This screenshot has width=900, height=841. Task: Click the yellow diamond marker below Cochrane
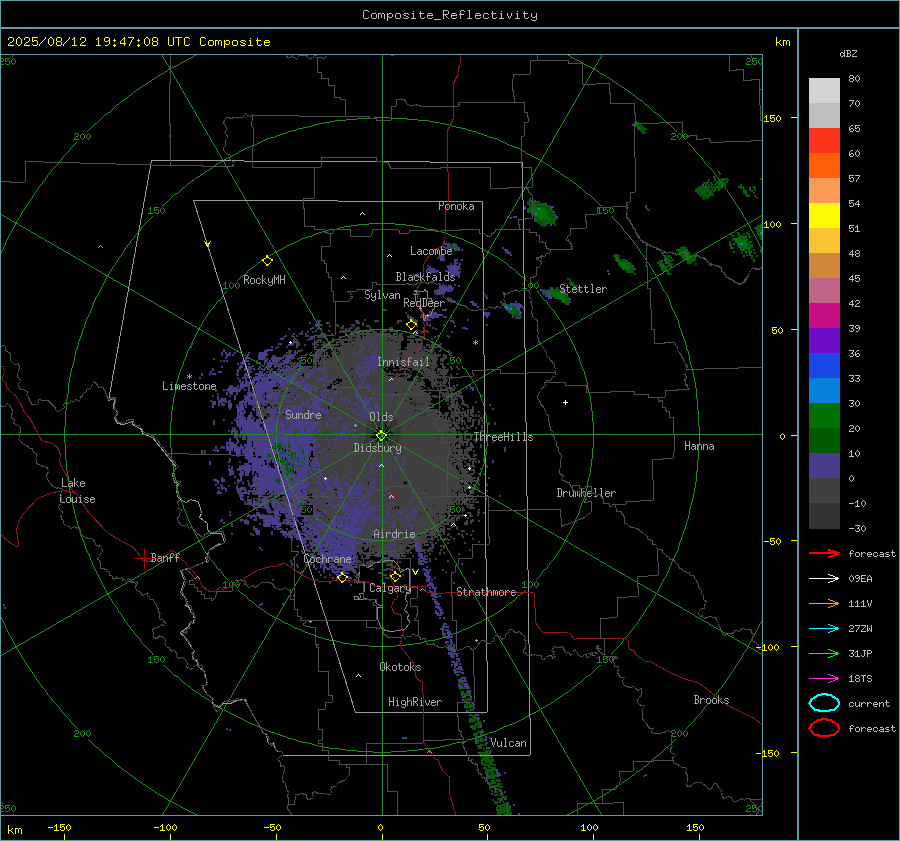342,578
